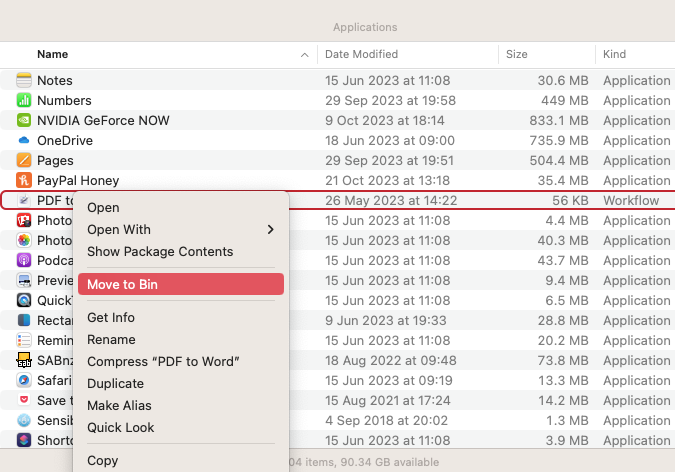The image size is (675, 472).
Task: Click the 56 KB size value
Action: [x=570, y=200]
